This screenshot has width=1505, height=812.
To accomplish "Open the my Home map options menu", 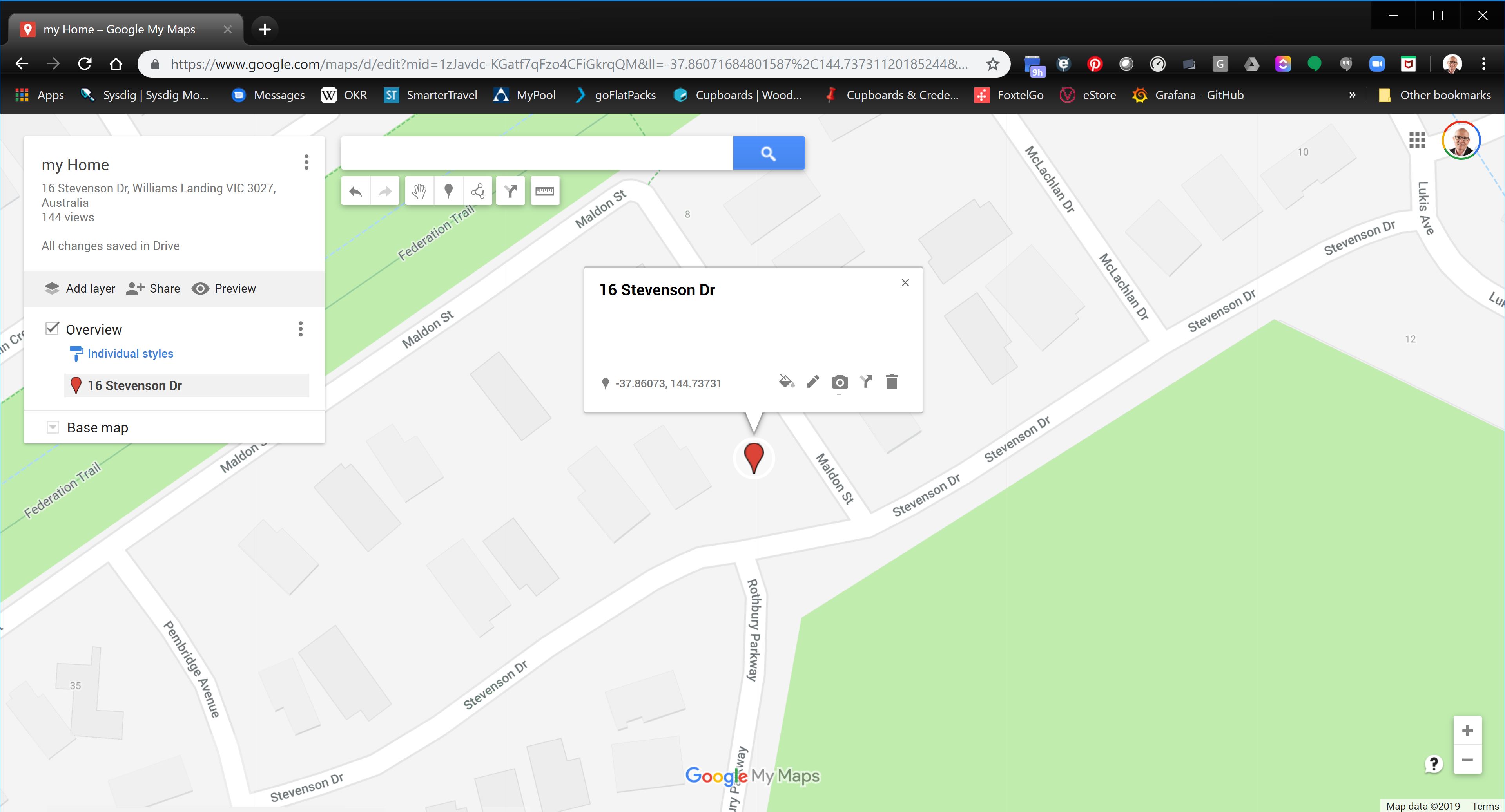I will (306, 162).
